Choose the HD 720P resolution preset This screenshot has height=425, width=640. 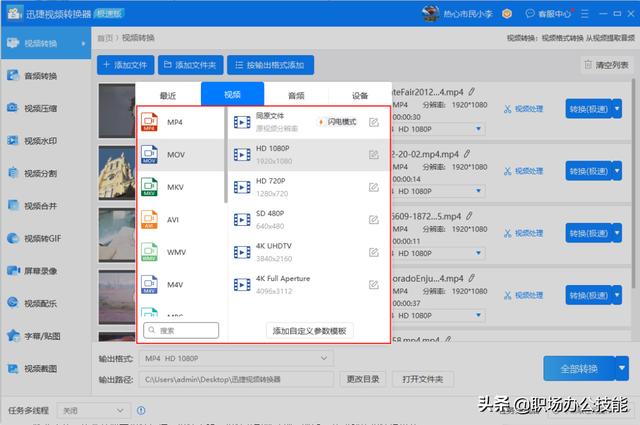coord(308,187)
